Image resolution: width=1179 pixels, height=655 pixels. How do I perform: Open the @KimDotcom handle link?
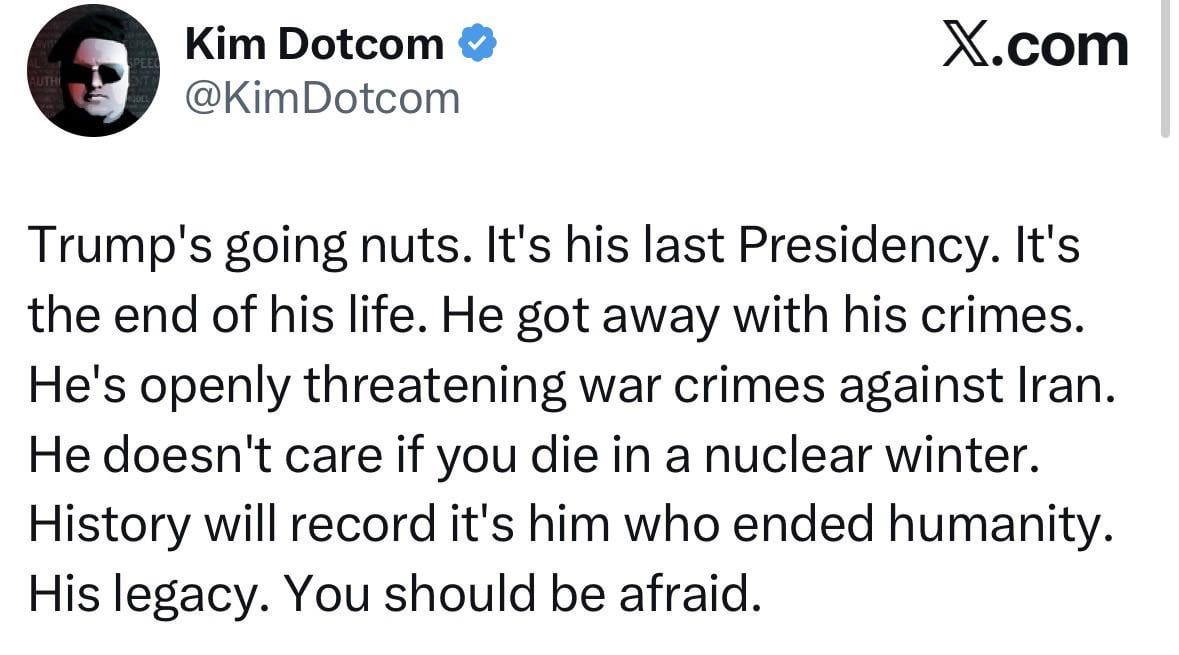[323, 98]
